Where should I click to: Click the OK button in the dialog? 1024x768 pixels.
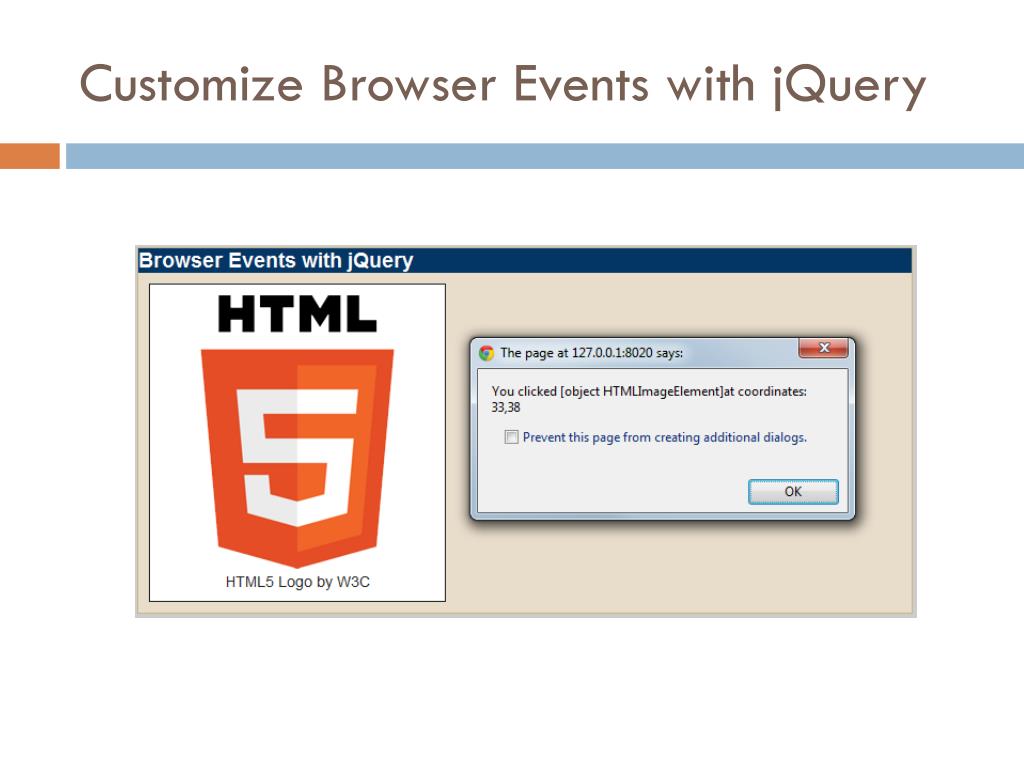click(793, 492)
